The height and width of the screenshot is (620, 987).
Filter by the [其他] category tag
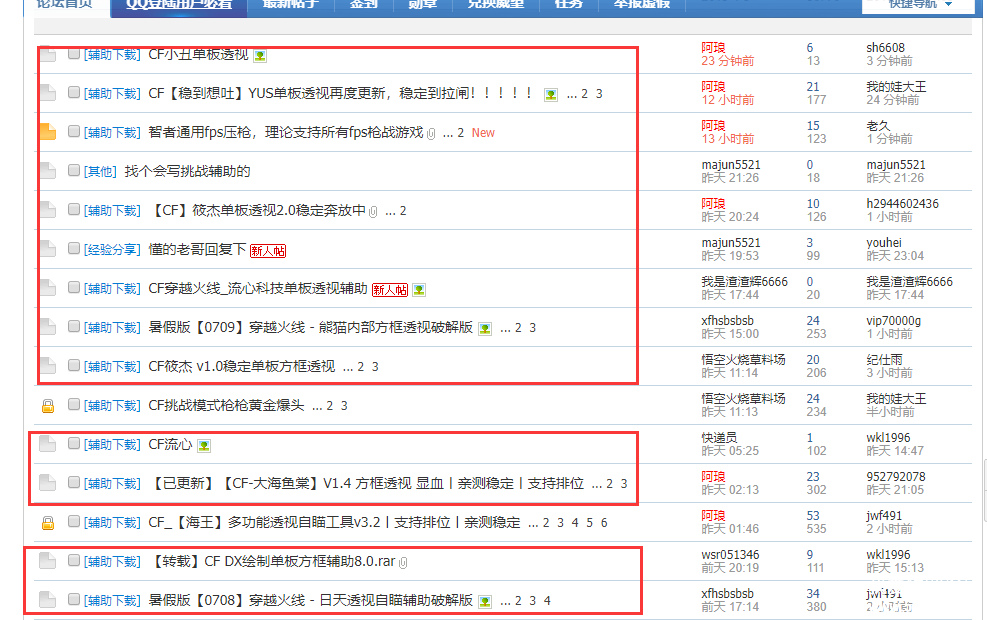101,171
